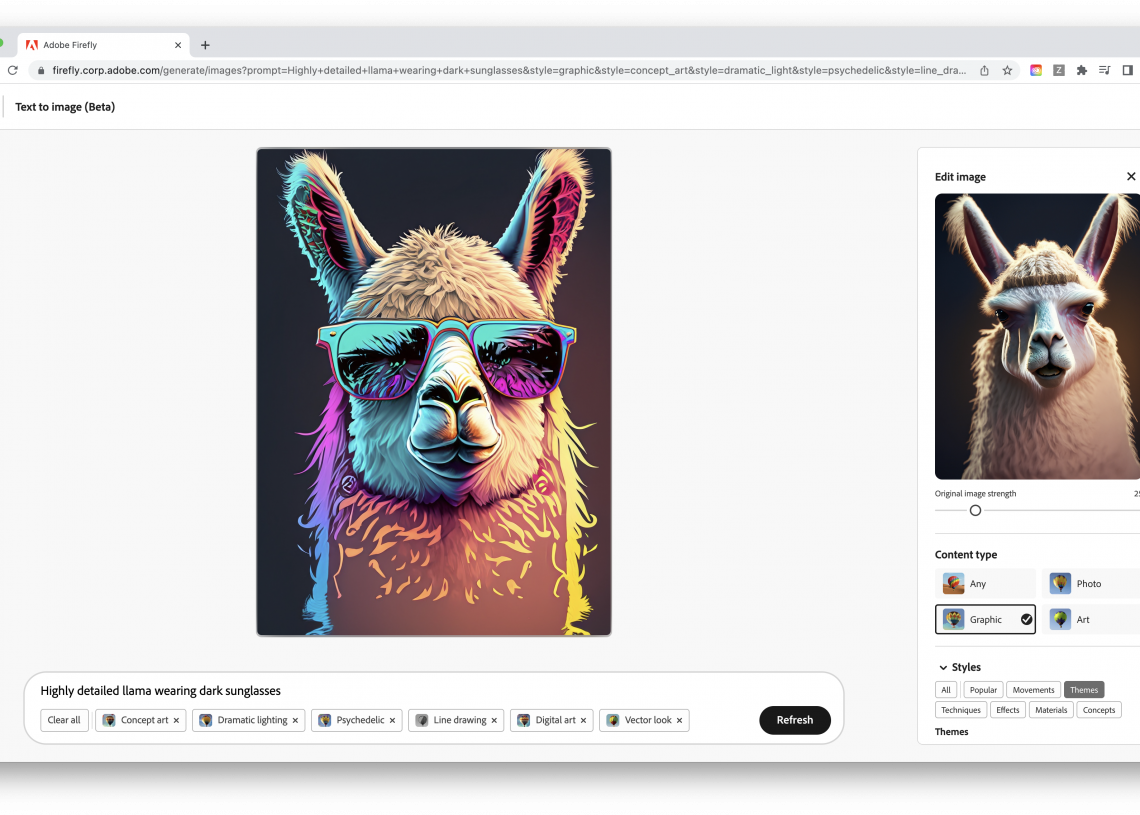This screenshot has width=1140, height=815.
Task: Show All styles filter
Action: 946,690
